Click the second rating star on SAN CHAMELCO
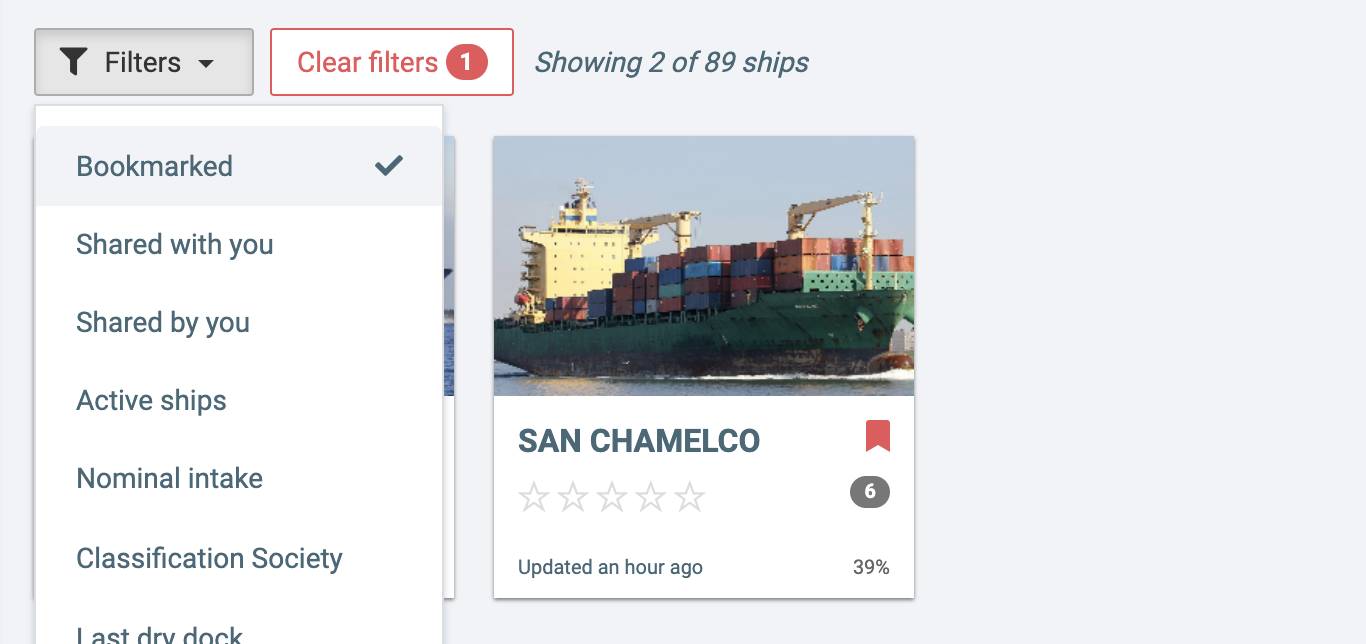1366x644 pixels. tap(573, 497)
